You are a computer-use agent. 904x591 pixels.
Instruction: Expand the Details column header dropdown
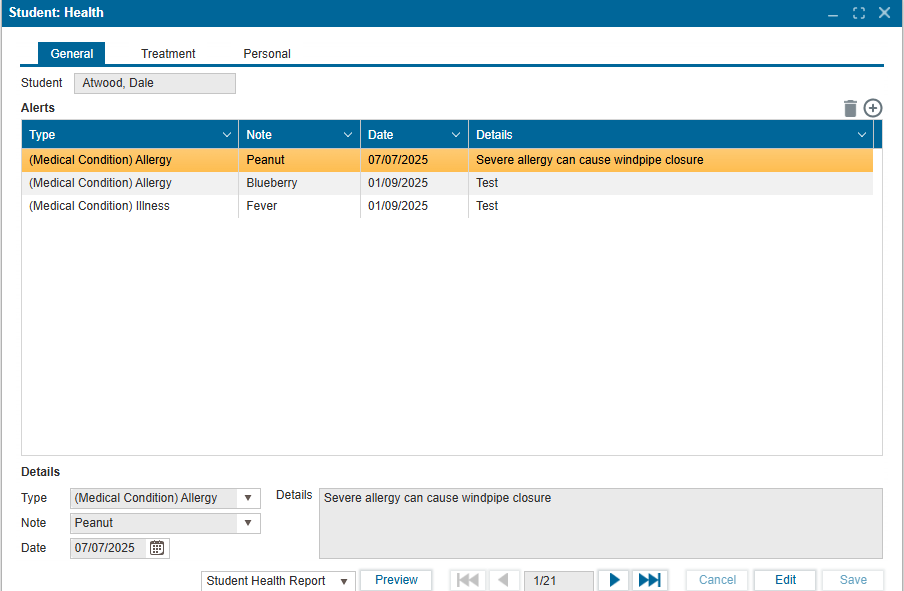(x=862, y=135)
